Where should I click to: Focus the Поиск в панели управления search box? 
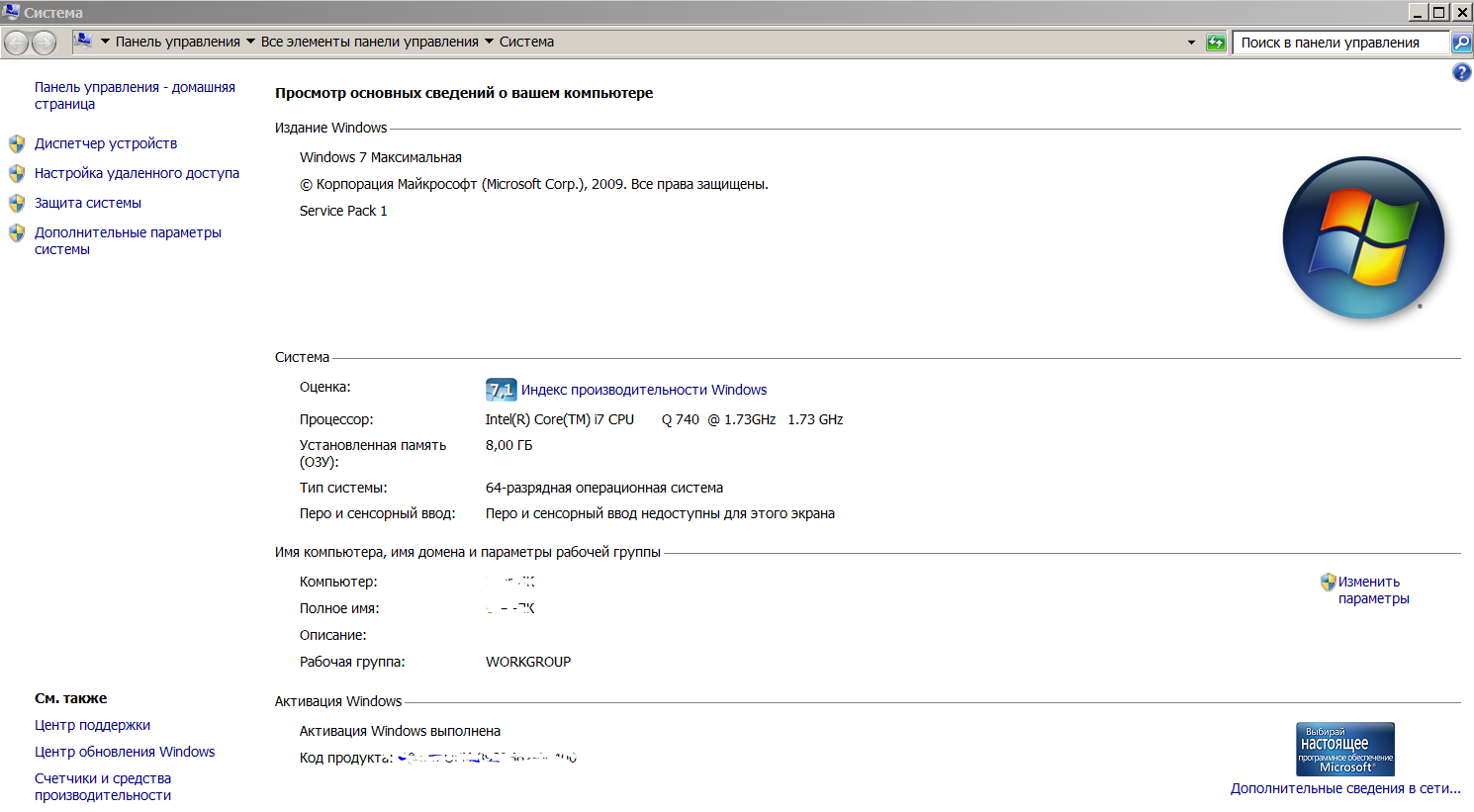click(1340, 43)
